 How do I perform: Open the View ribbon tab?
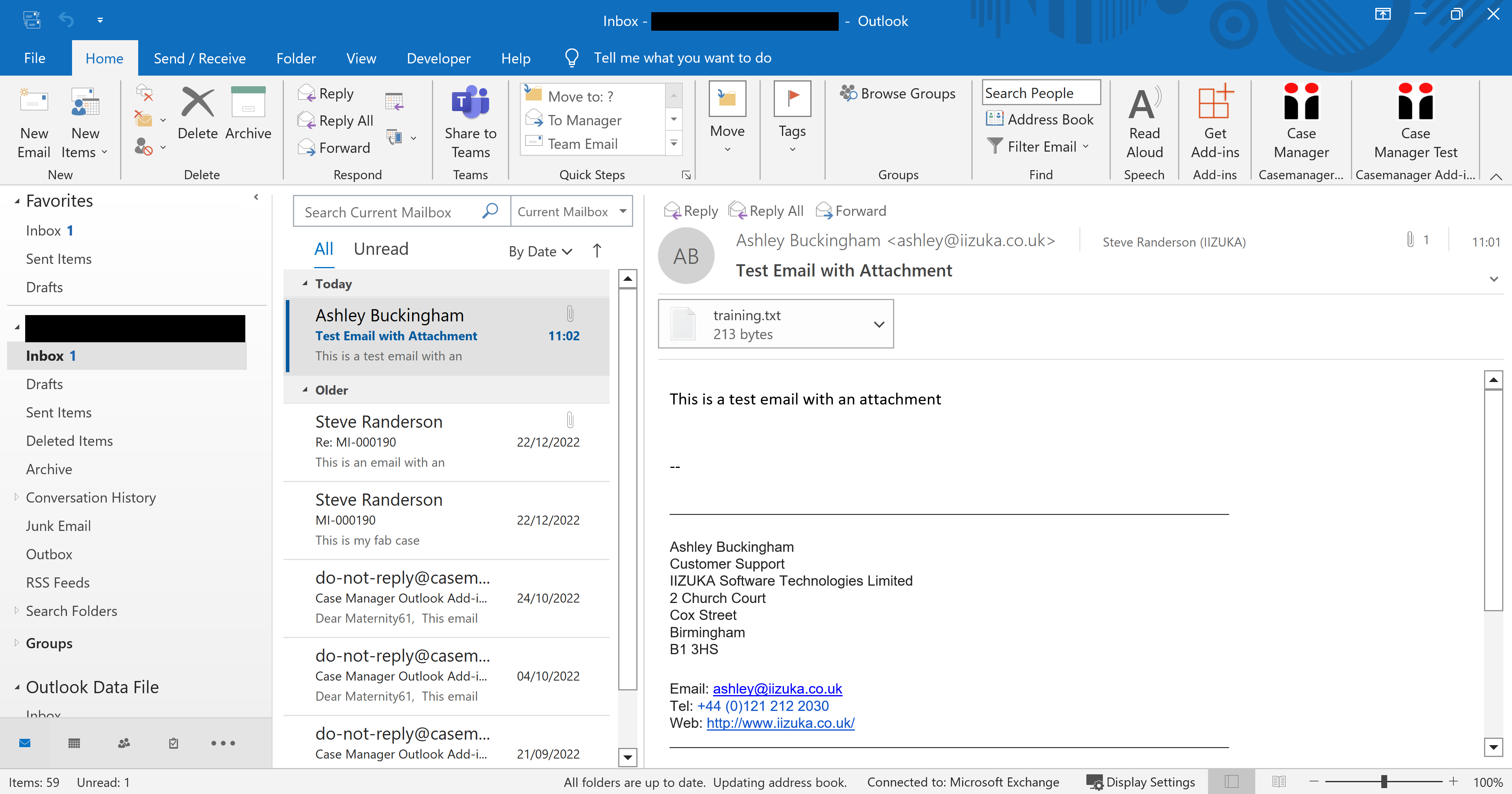361,58
